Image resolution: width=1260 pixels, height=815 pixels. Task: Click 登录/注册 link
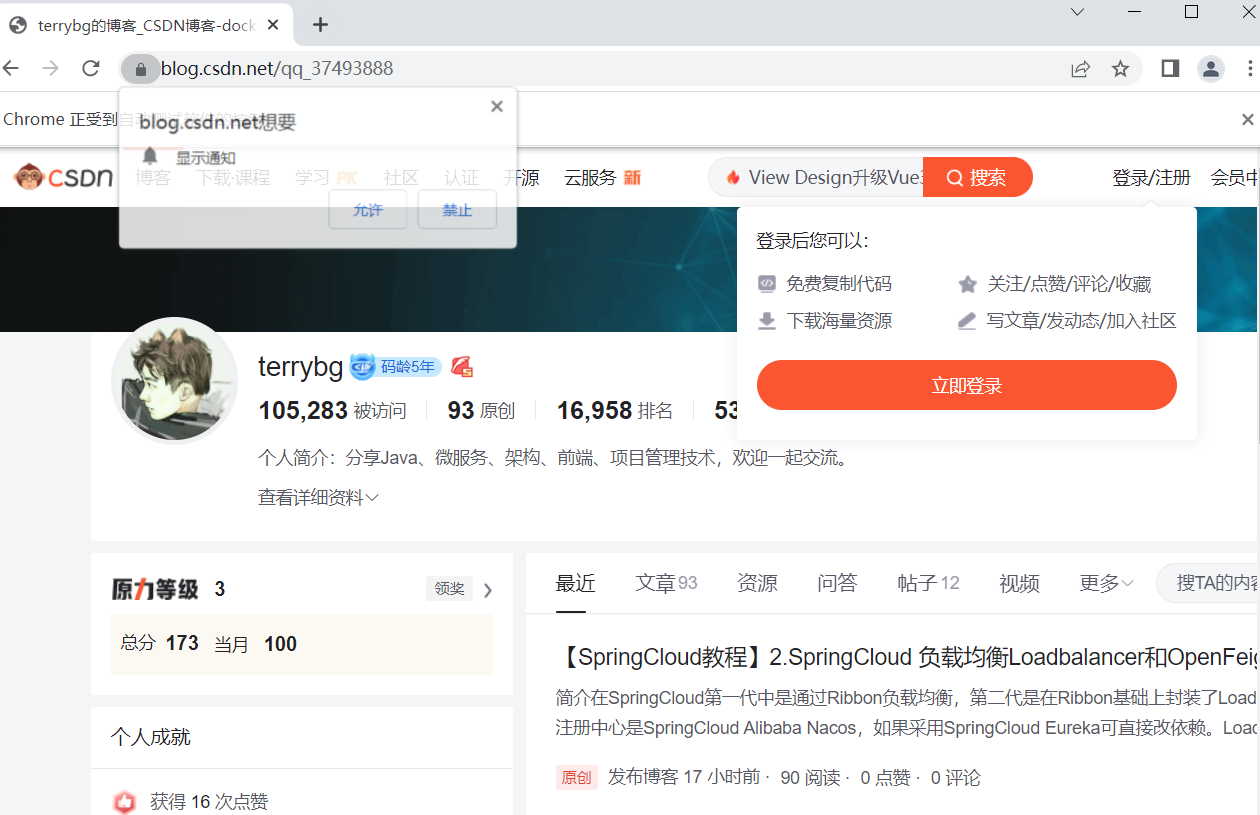click(x=1151, y=177)
